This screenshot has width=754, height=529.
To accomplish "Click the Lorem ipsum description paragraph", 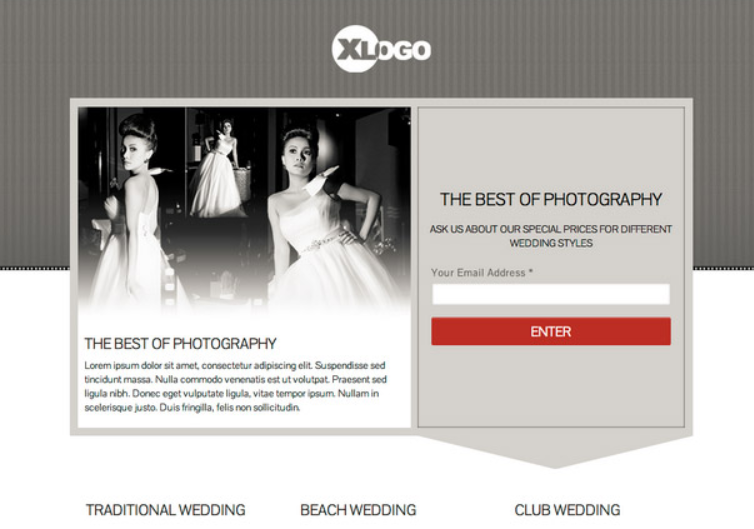I will (x=235, y=386).
